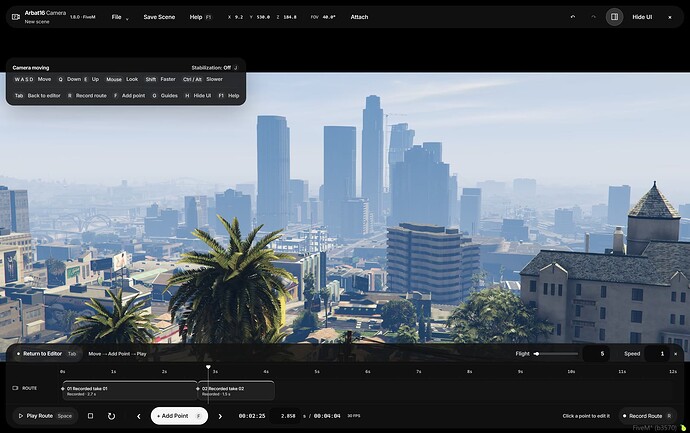Click the timeline playhead marker

(208, 367)
